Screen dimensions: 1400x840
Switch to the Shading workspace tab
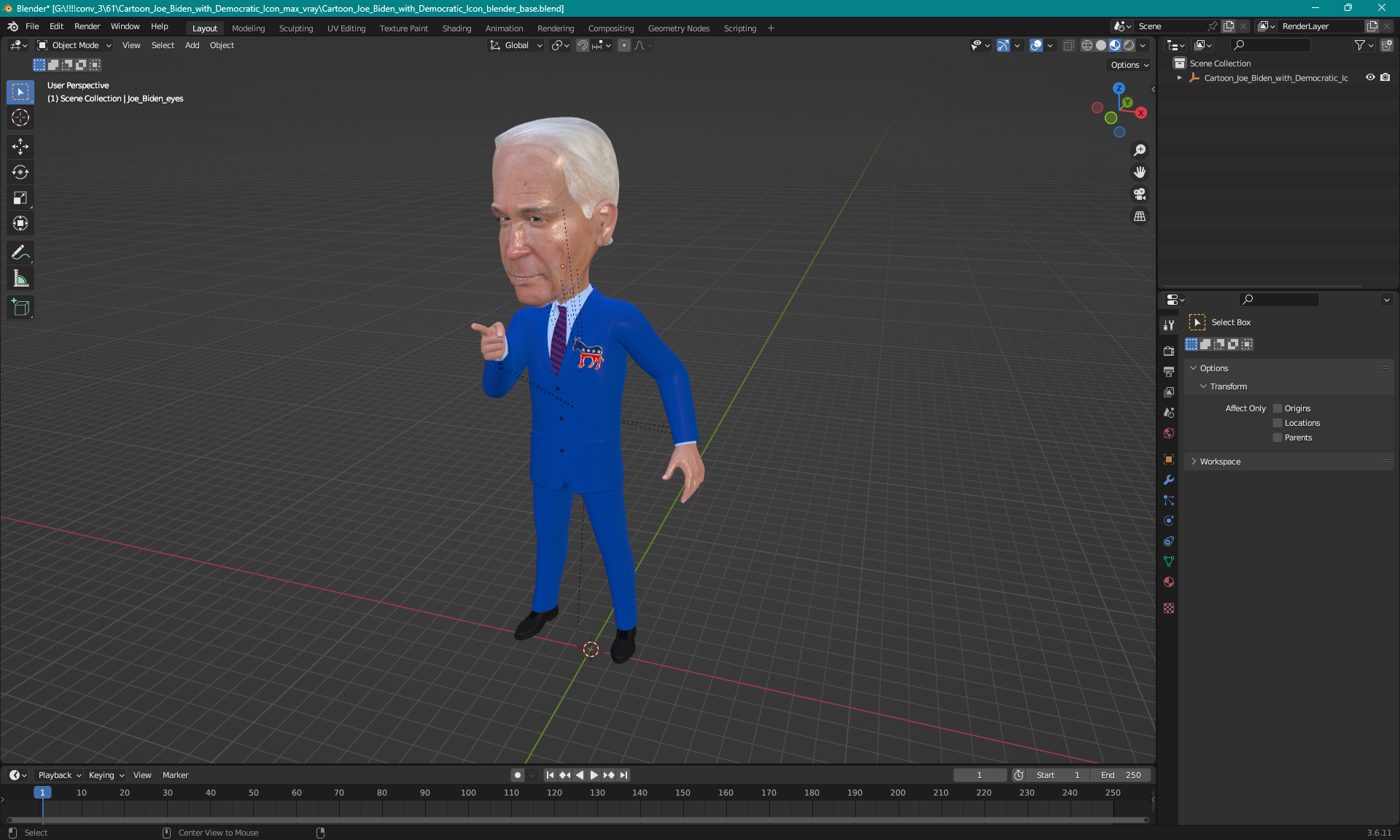[456, 28]
